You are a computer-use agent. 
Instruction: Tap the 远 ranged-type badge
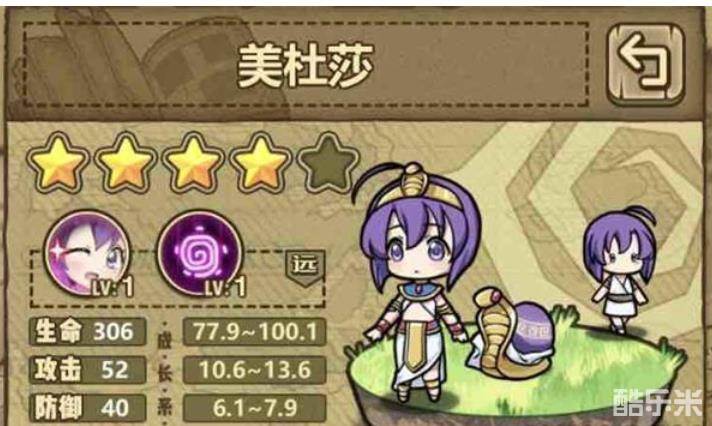(305, 267)
